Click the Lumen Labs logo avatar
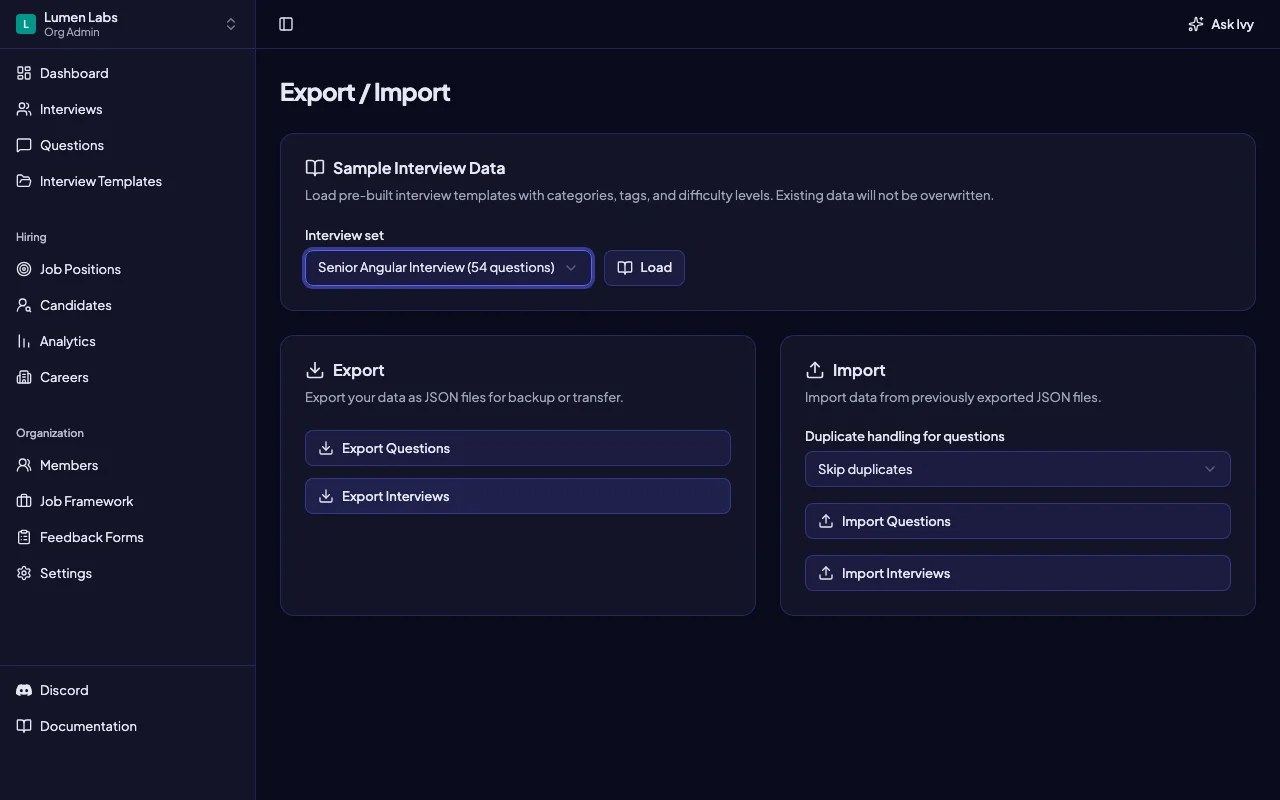The width and height of the screenshot is (1280, 800). [26, 24]
